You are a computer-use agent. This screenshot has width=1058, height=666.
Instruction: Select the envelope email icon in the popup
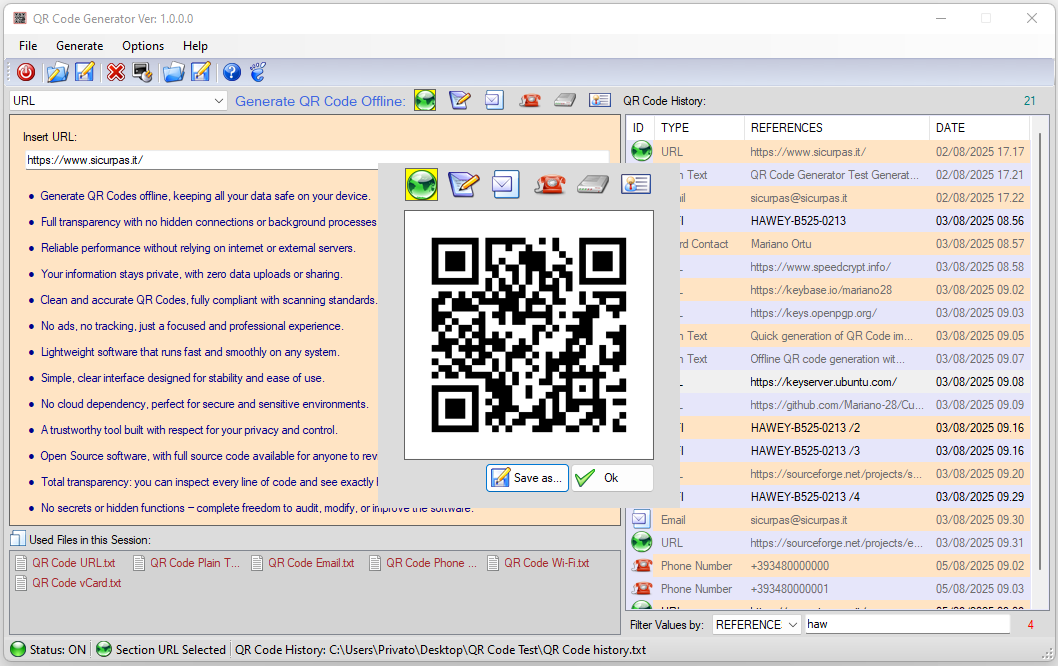click(x=506, y=184)
